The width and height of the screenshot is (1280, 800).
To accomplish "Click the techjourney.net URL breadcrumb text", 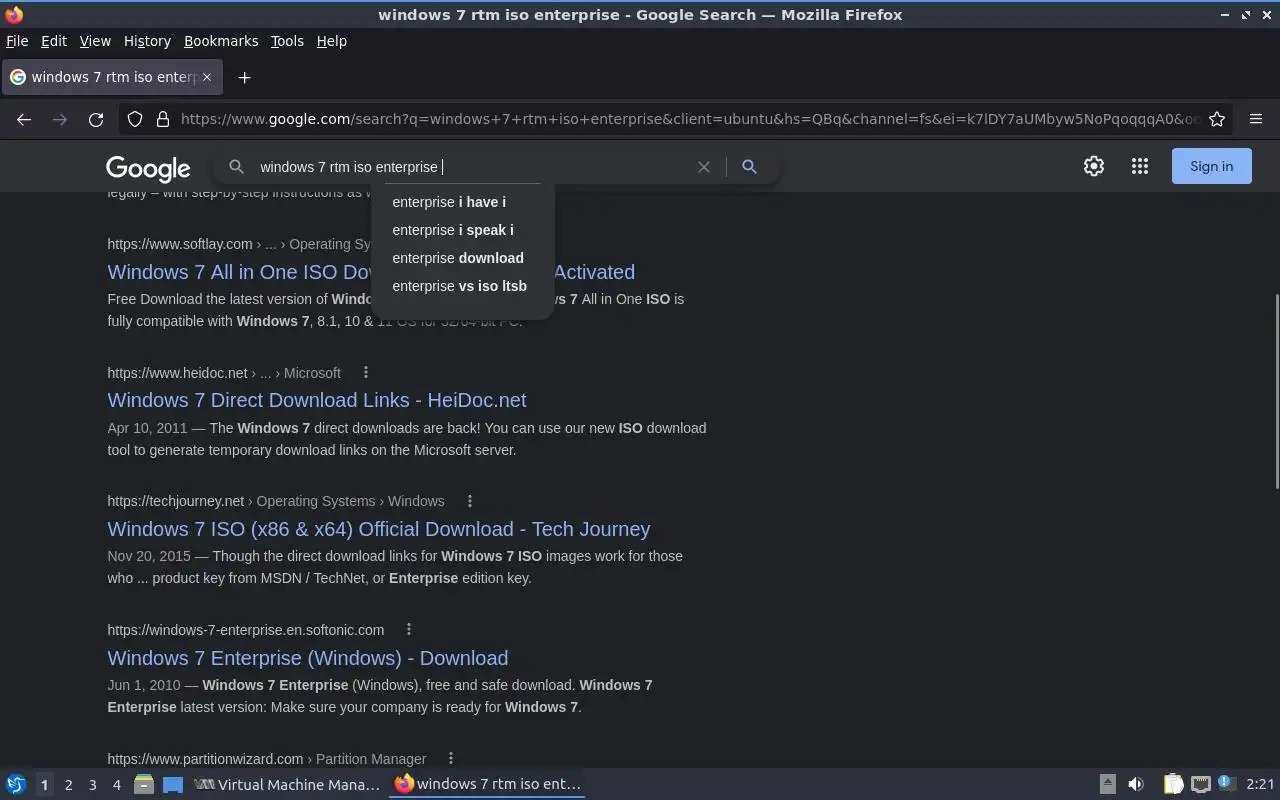I will [x=276, y=501].
